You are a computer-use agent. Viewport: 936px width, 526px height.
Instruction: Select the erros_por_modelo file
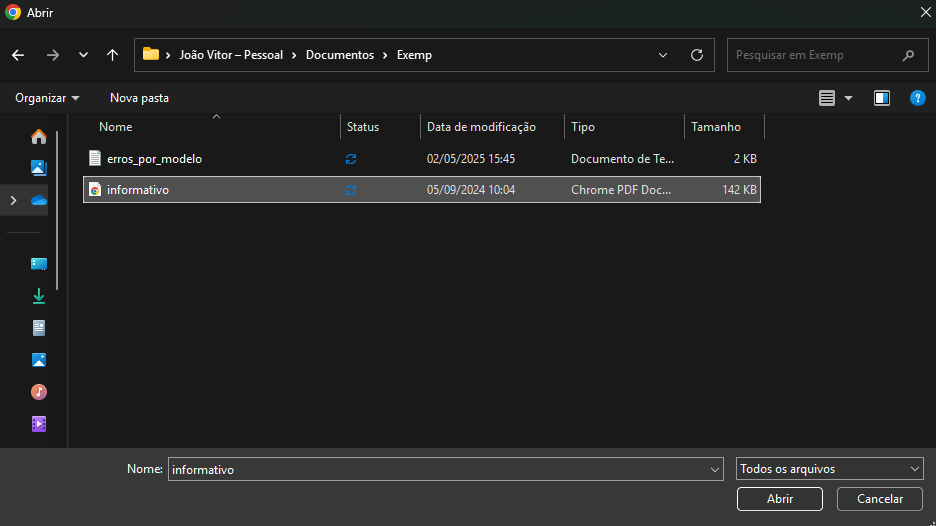154,159
